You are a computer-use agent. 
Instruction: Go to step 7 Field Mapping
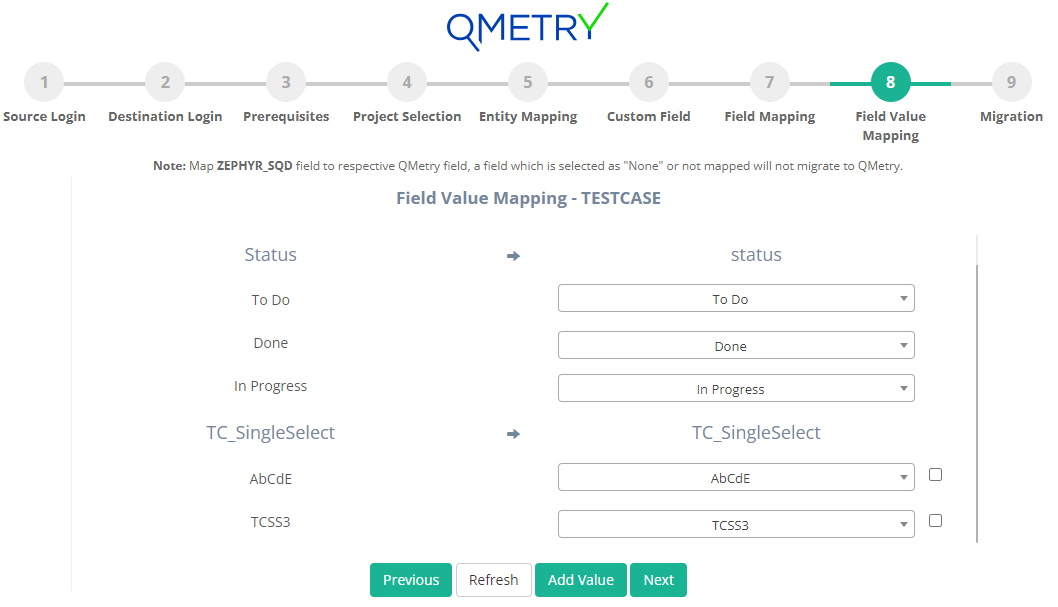pyautogui.click(x=769, y=82)
